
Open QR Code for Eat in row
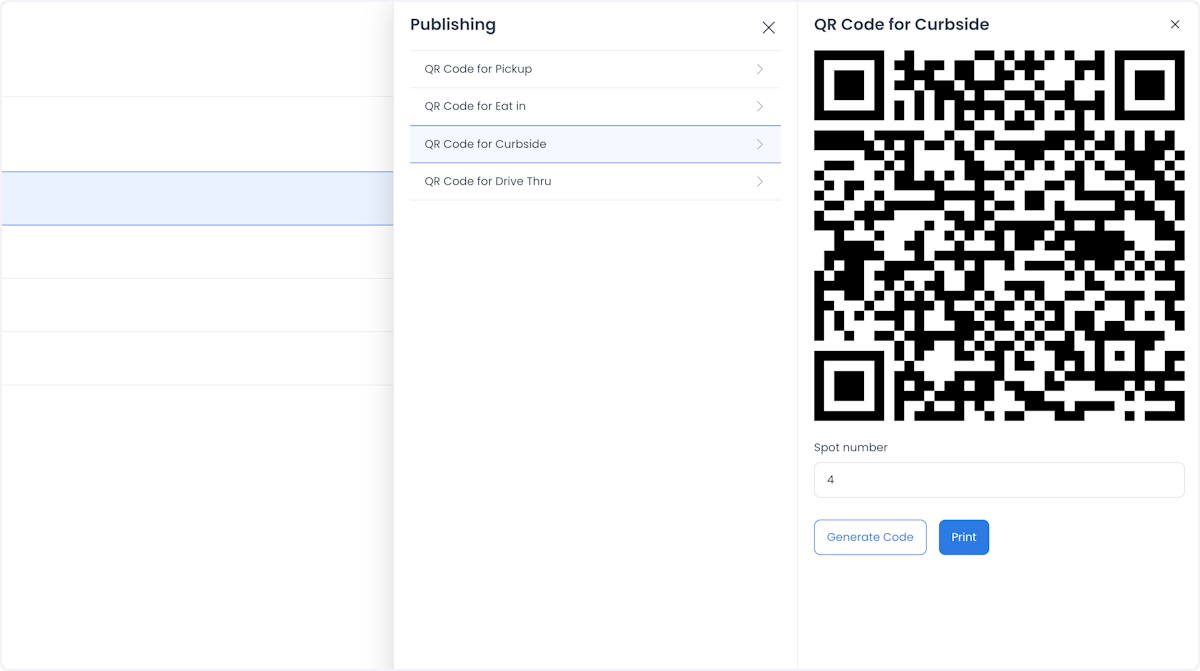pos(595,106)
